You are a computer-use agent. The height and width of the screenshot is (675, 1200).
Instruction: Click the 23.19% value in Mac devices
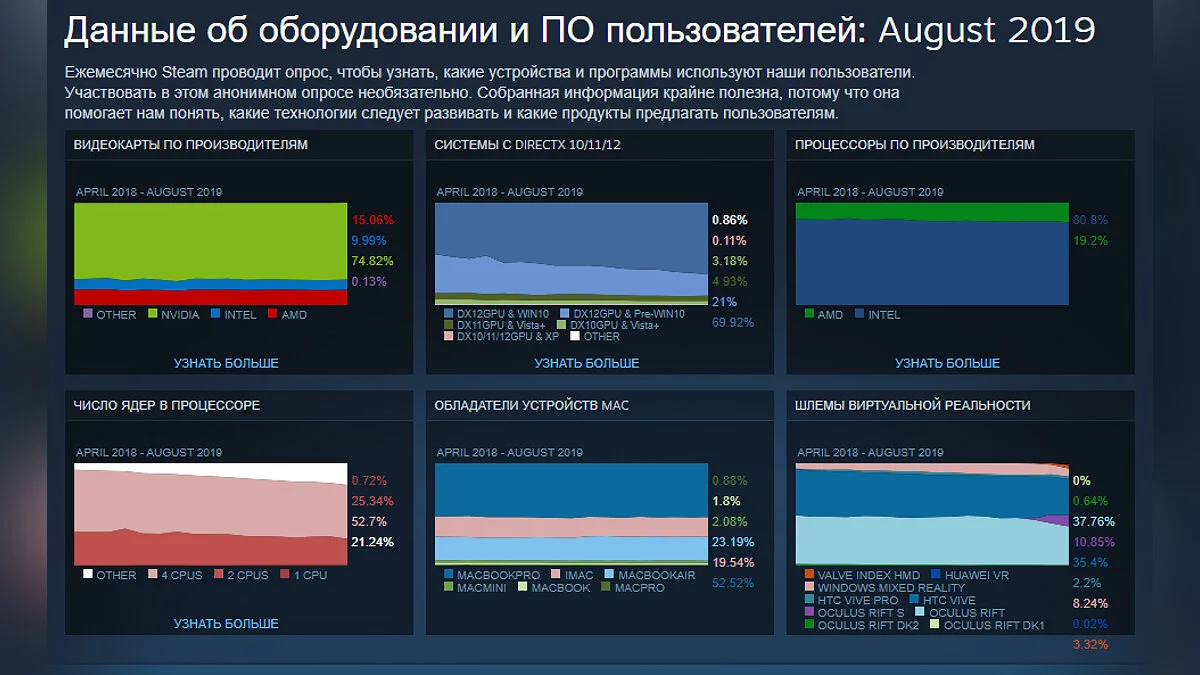(x=733, y=542)
